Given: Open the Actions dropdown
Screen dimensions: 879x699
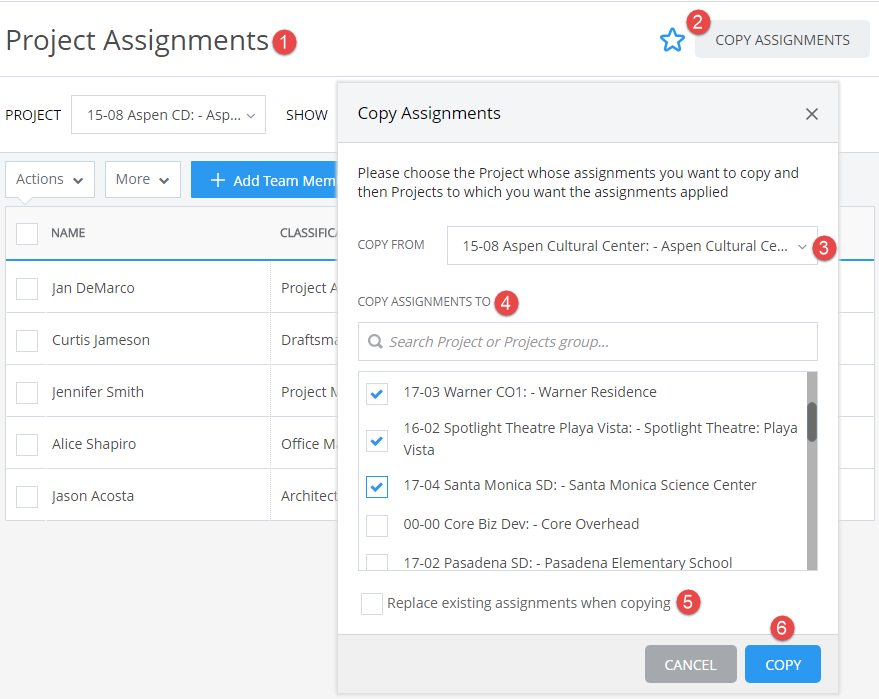Looking at the screenshot, I should pos(49,179).
